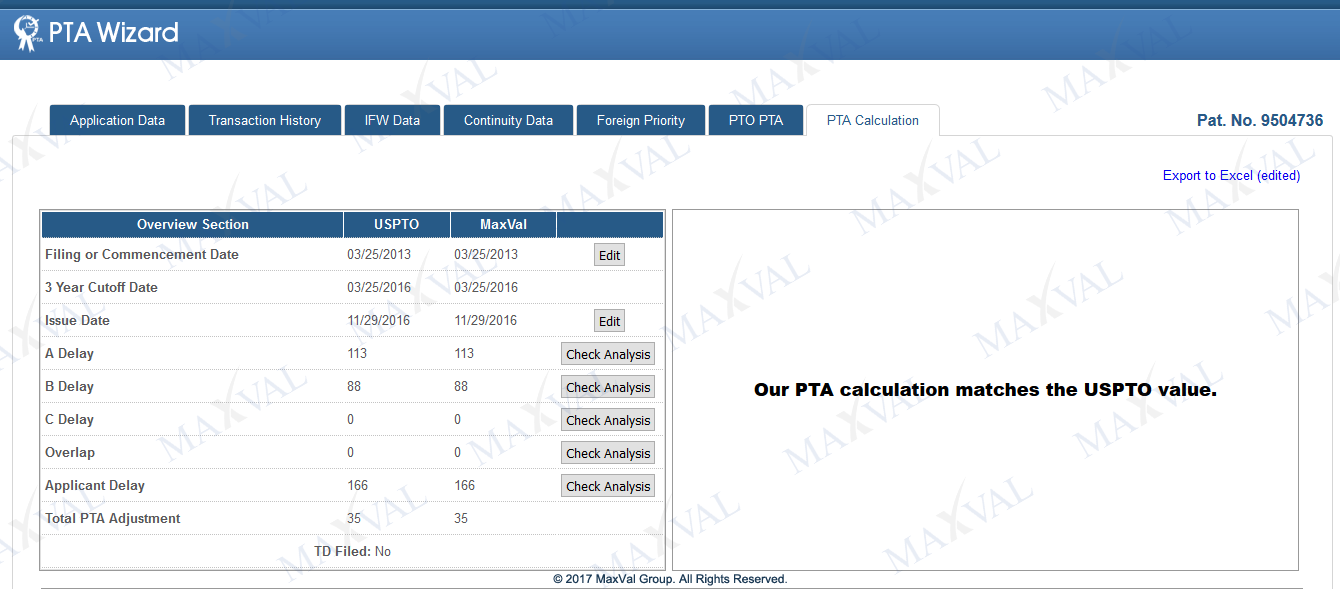Click USPTO filing date 03/25/2013
The image size is (1340, 589).
tap(379, 254)
